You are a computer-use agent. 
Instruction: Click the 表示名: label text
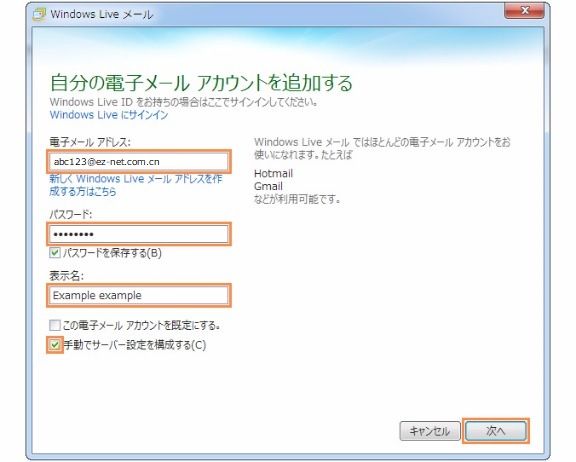point(66,275)
